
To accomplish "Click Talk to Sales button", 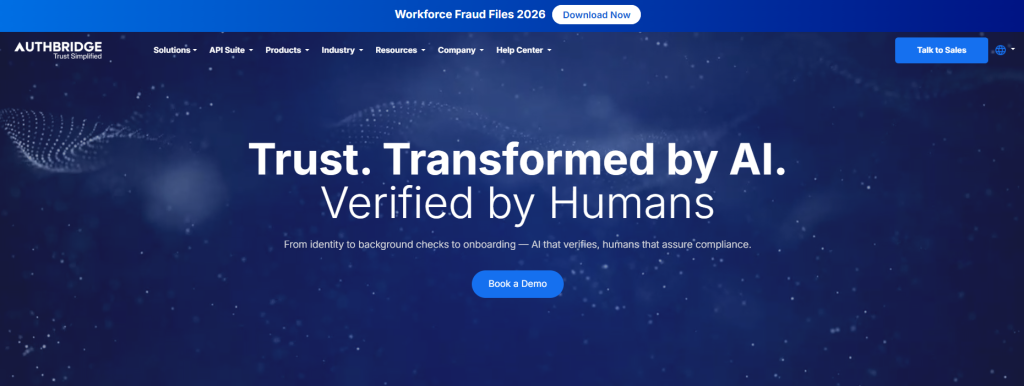I will coord(941,50).
